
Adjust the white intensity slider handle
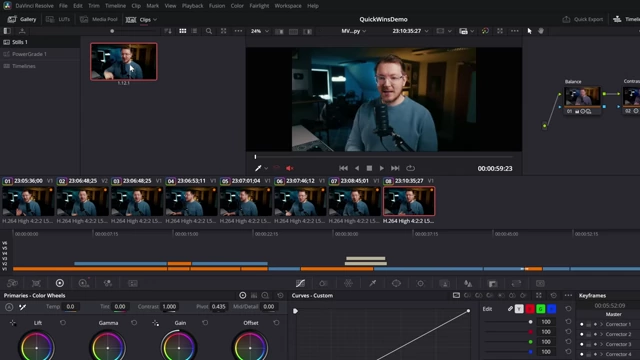pyautogui.click(x=530, y=322)
